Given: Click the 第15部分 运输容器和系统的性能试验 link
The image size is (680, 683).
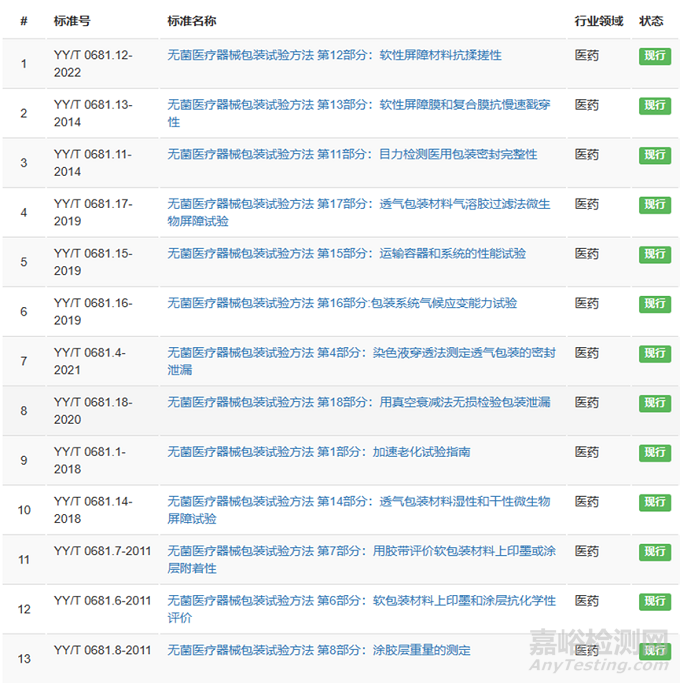Looking at the screenshot, I should (x=346, y=253).
